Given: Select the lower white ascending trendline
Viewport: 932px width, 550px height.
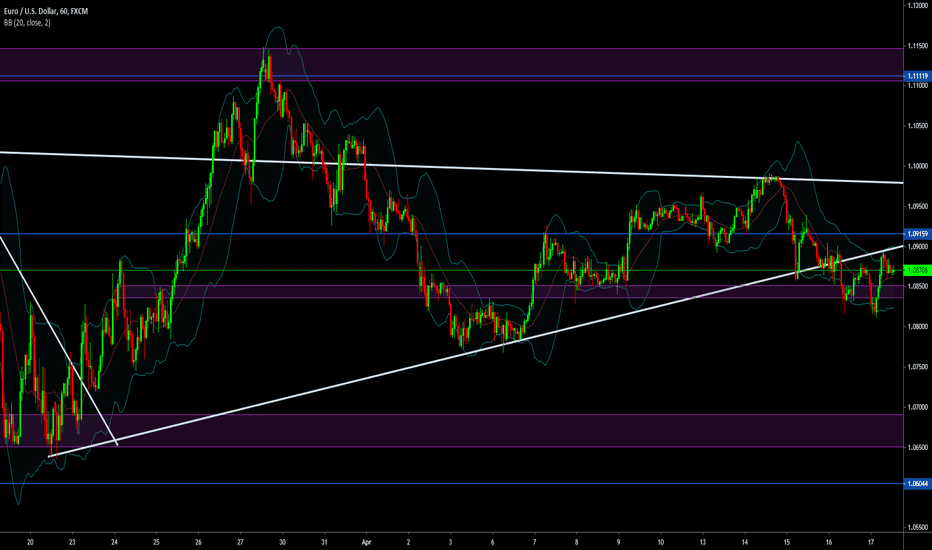Looking at the screenshot, I should (476, 351).
